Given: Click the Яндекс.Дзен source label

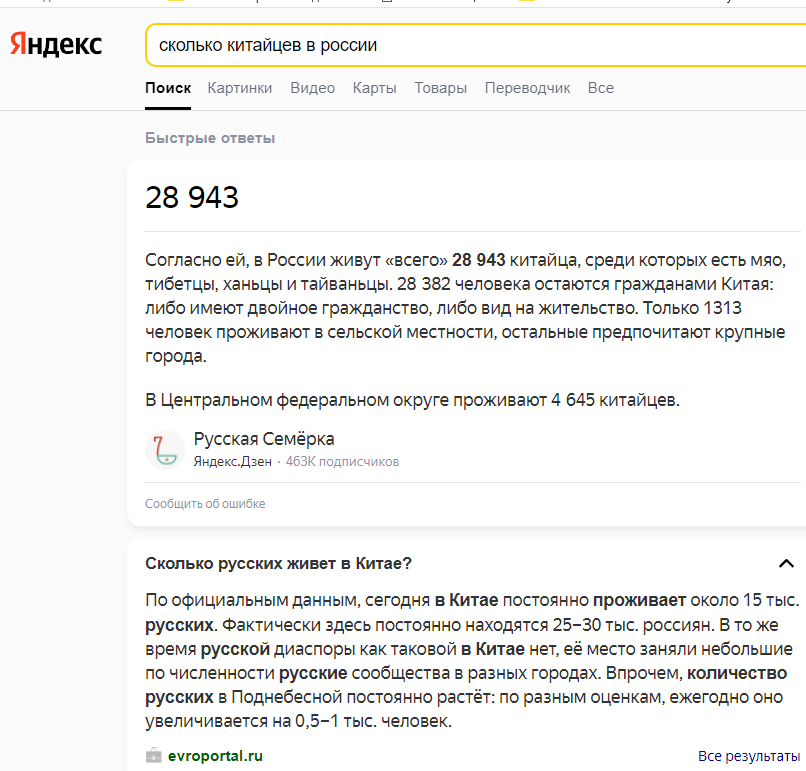Looking at the screenshot, I should (x=232, y=462).
